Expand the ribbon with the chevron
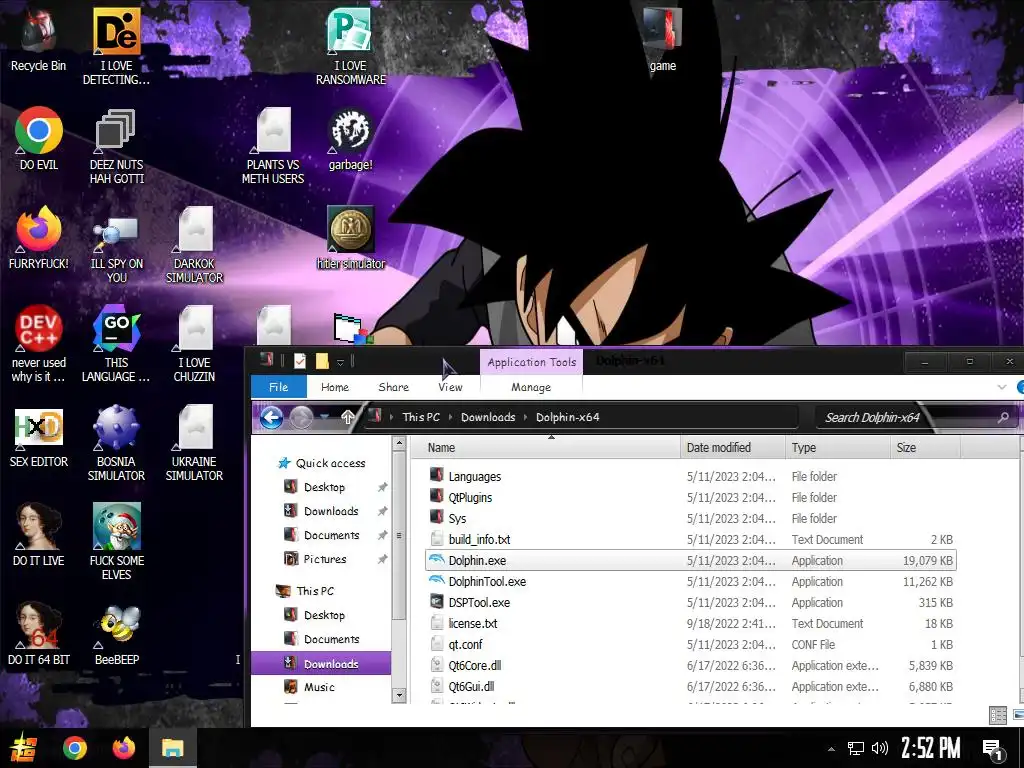The height and width of the screenshot is (768, 1024). 1002,387
